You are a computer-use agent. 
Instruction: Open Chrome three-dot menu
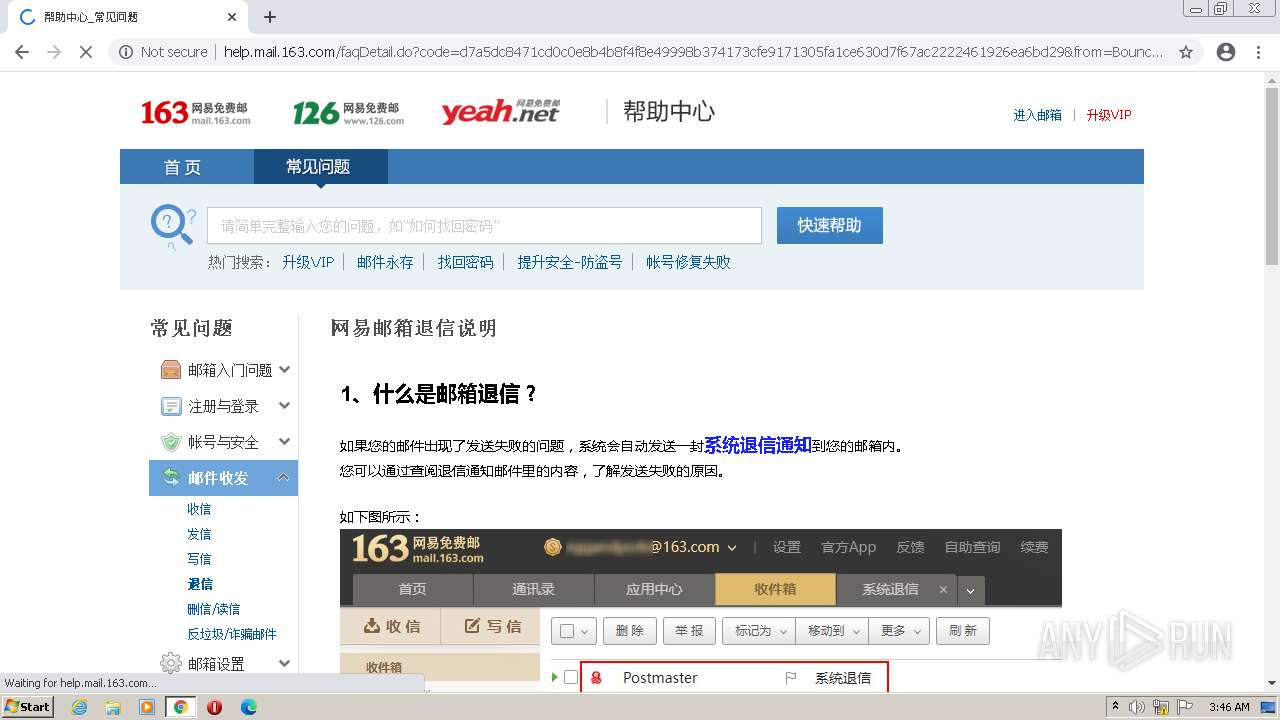coord(1258,52)
